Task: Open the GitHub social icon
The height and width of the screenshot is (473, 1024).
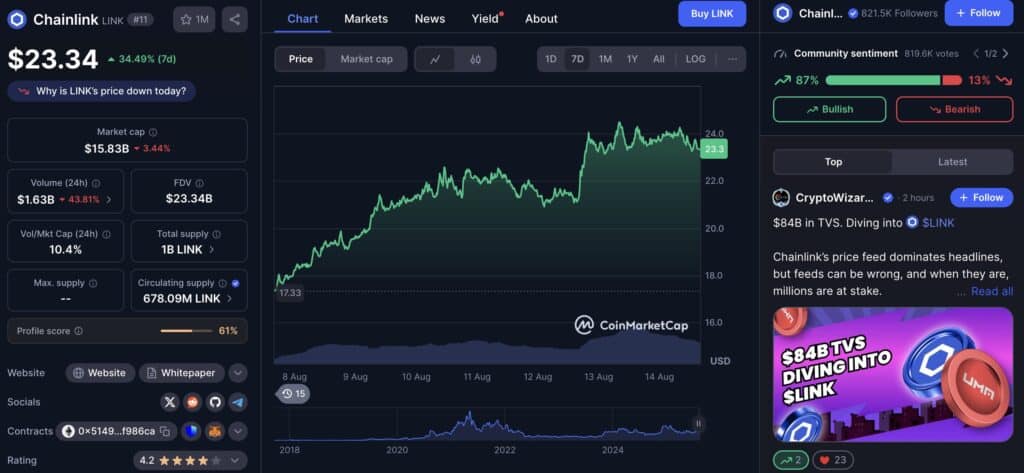Action: (215, 402)
